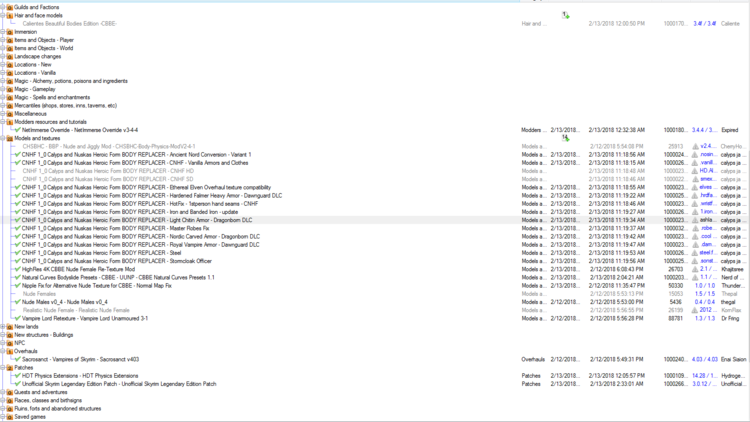Viewport: 750px width, 422px height.
Task: Click the Immersion category folder icon
Action: pos(10,32)
